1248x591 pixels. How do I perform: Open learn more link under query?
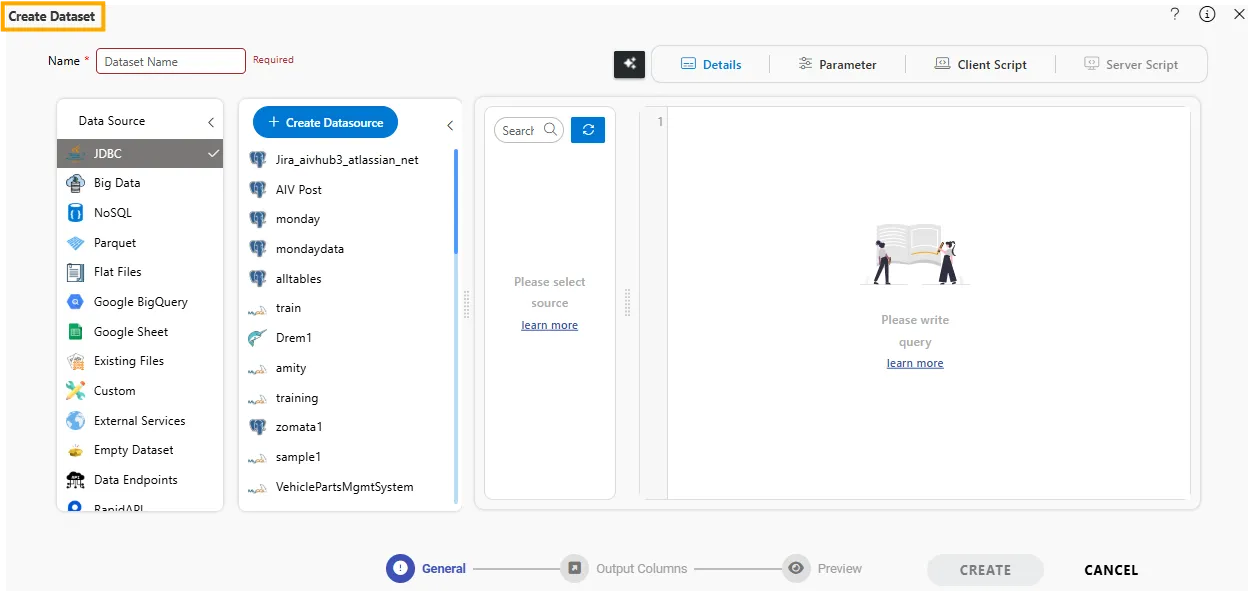[914, 364]
